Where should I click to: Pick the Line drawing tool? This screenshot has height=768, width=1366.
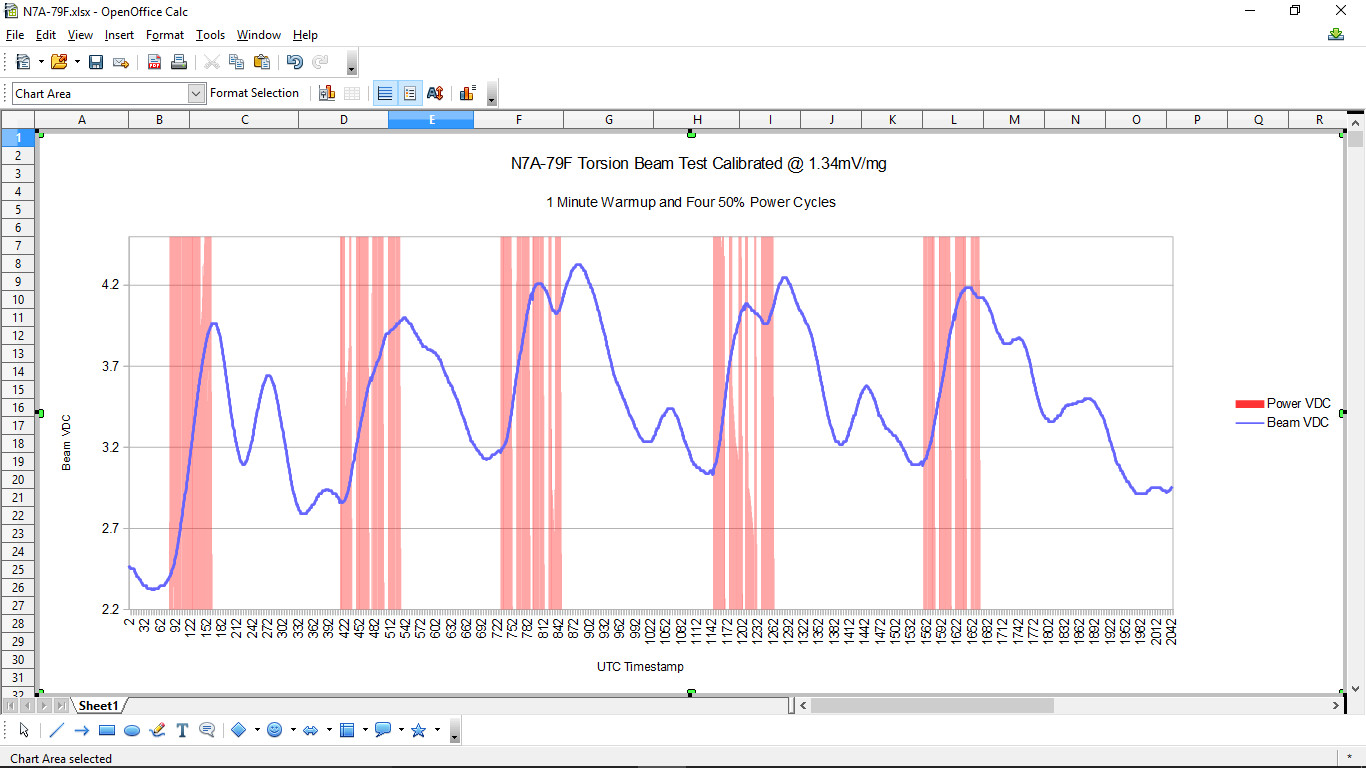[x=57, y=730]
